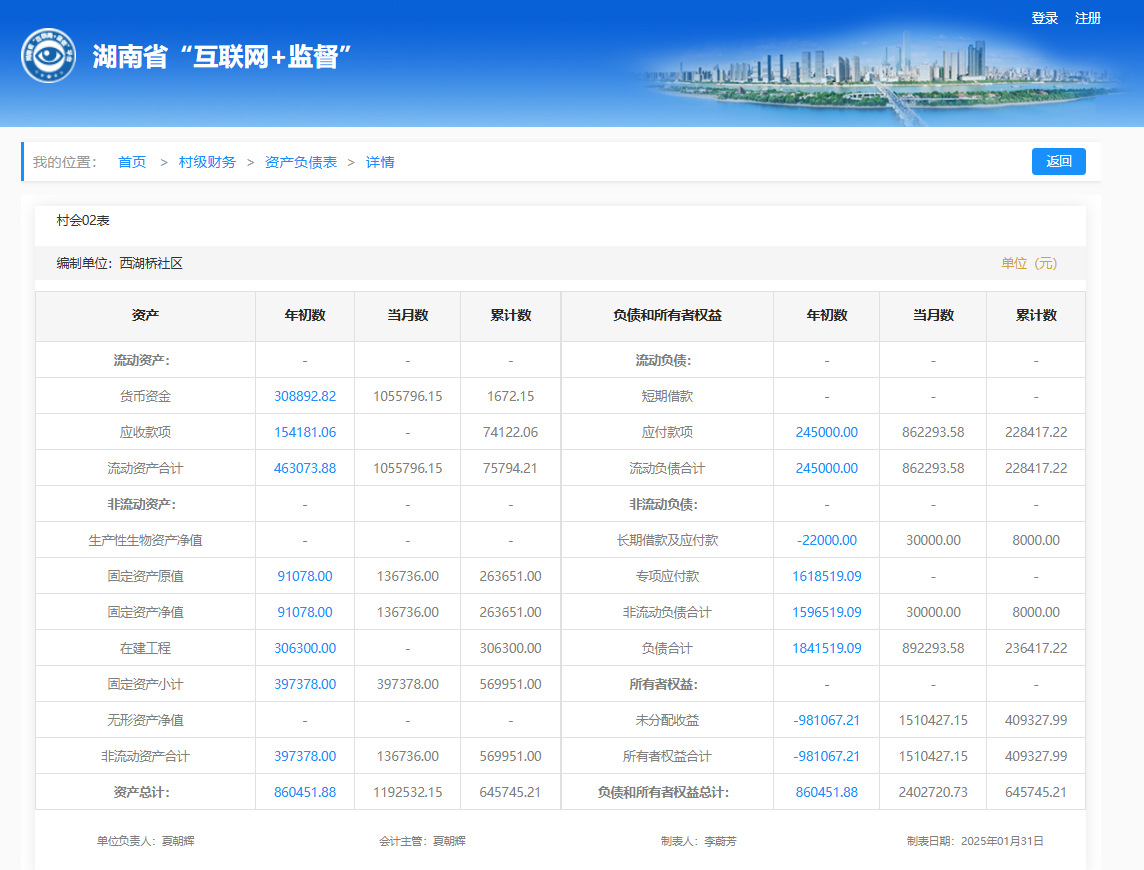Click 非流动负债合计 value 1596519.09

(x=827, y=612)
